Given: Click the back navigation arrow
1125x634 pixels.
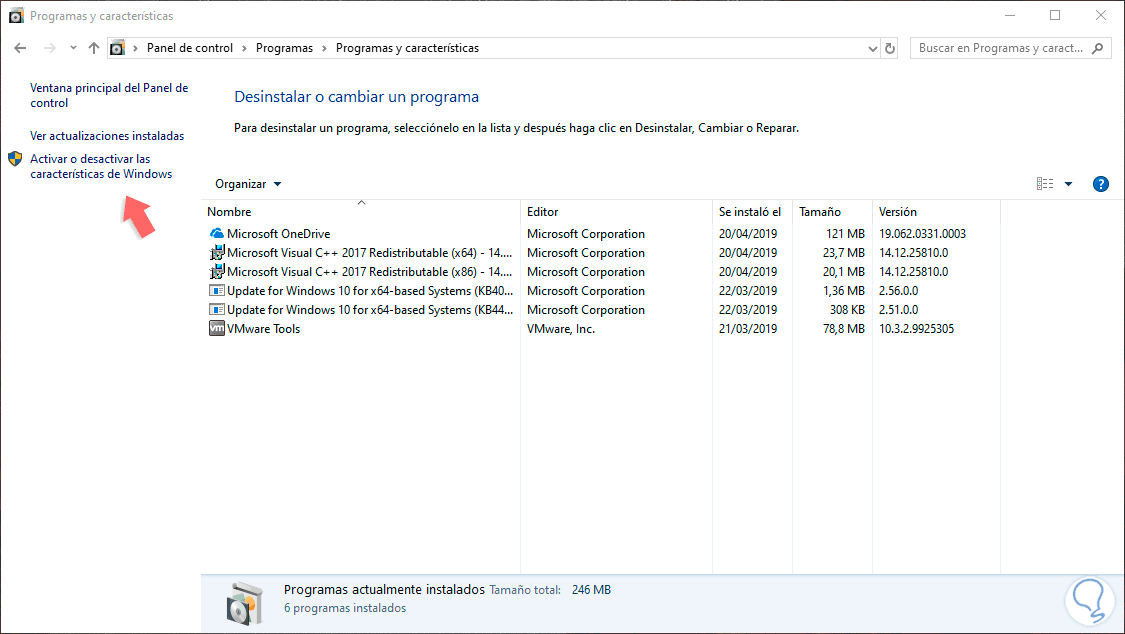Looking at the screenshot, I should 20,48.
